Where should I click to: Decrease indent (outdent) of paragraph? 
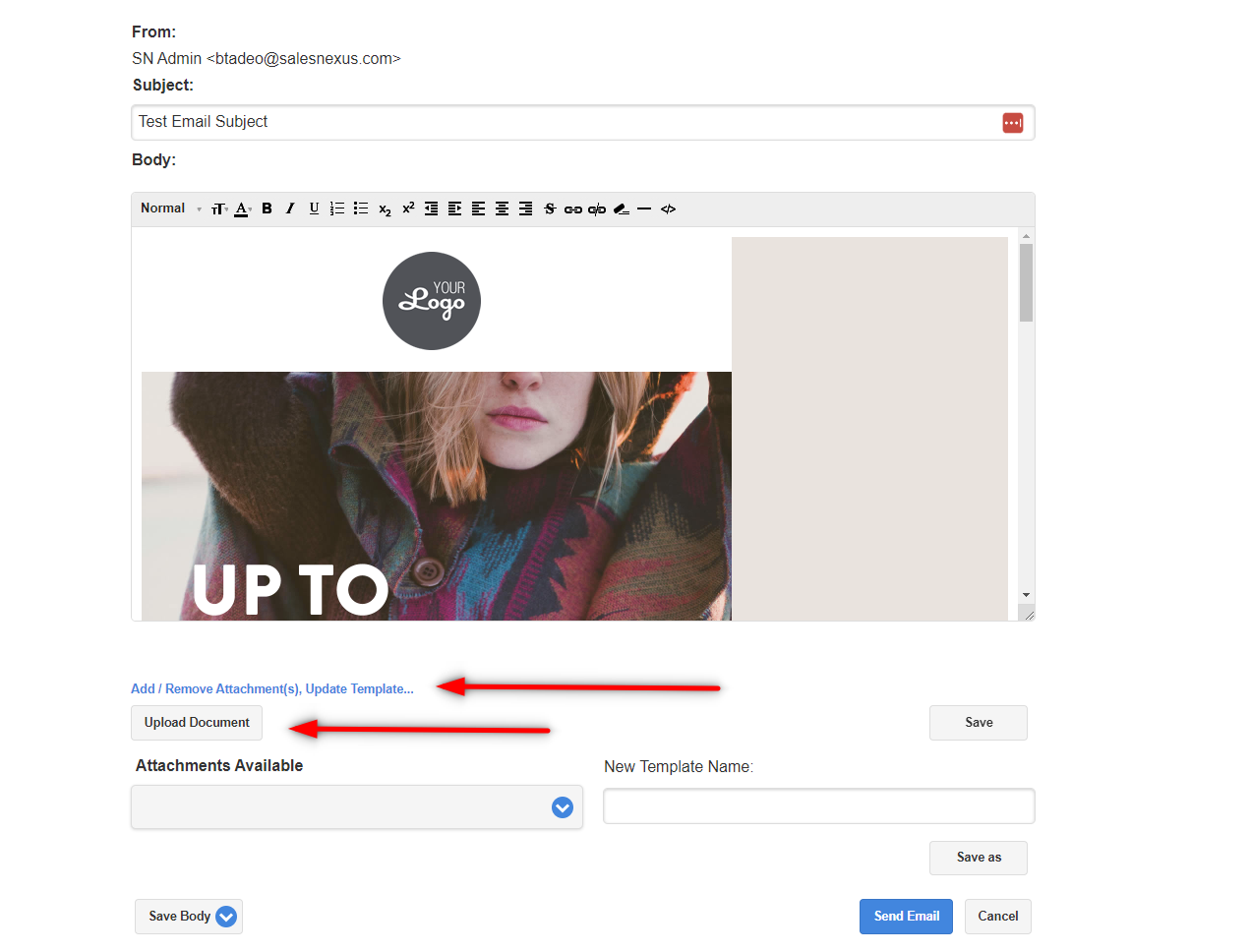[432, 208]
